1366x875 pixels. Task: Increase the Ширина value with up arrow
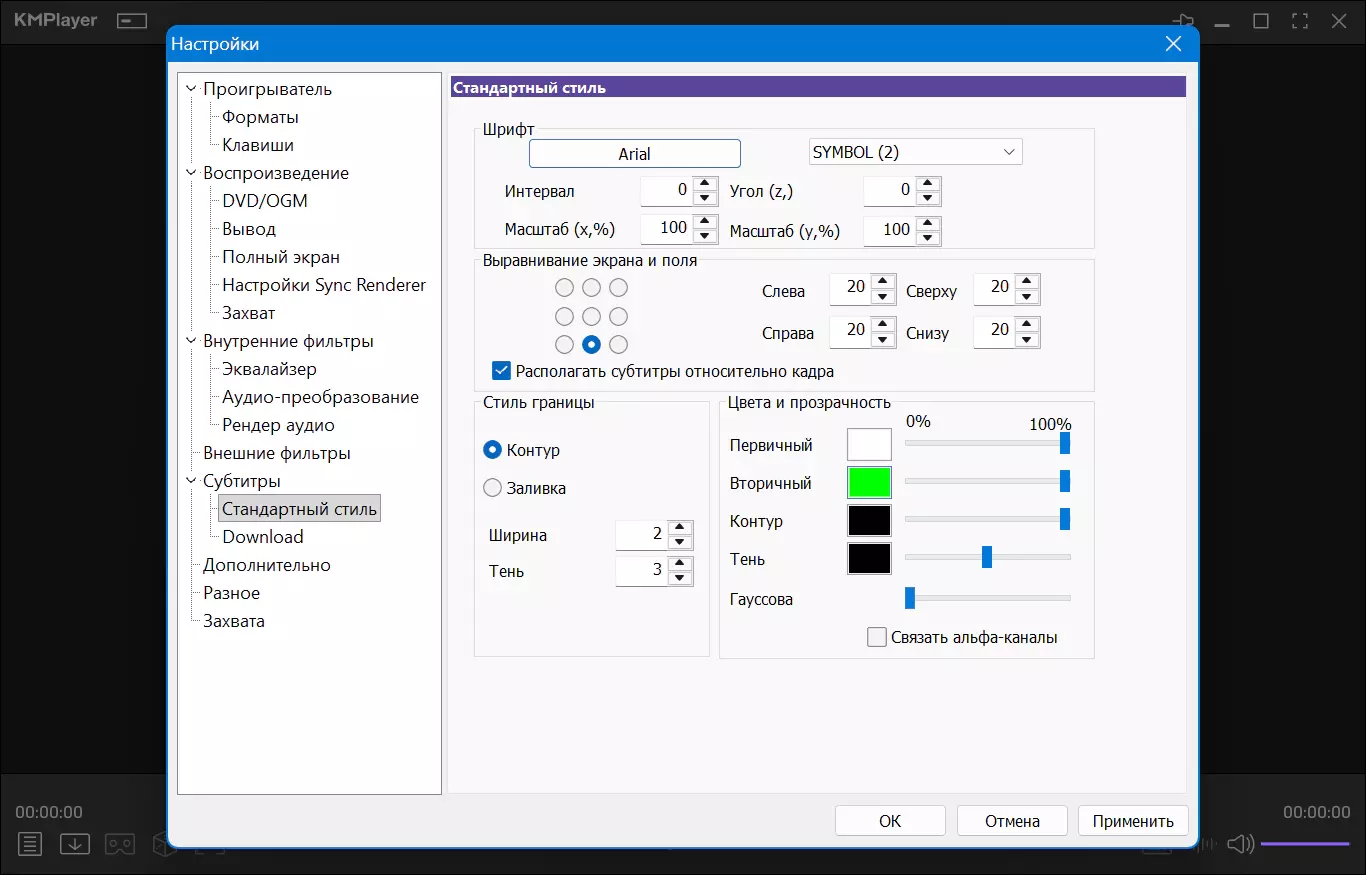point(680,527)
